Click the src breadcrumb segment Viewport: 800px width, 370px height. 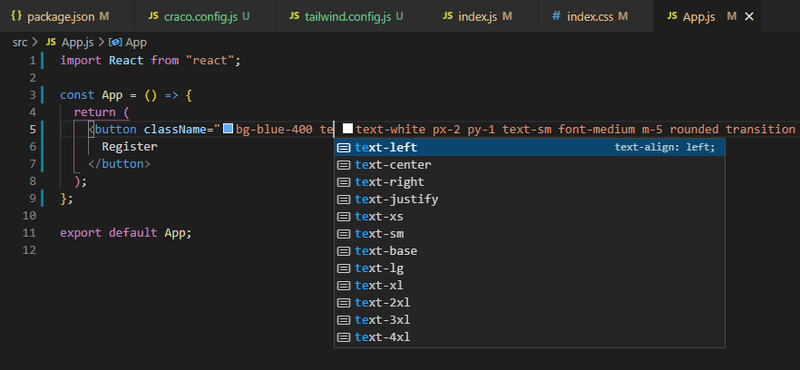pyautogui.click(x=19, y=42)
